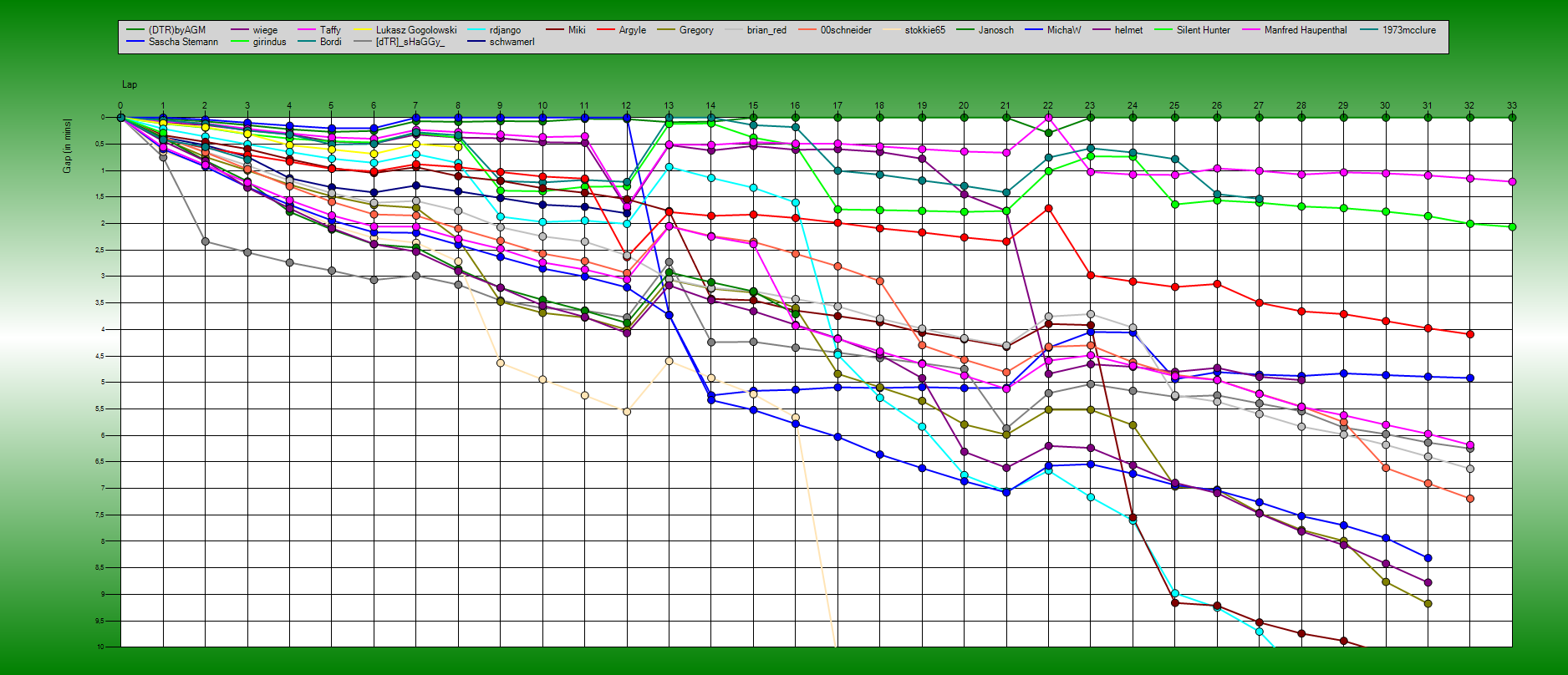Screen dimensions: 1568x675
Task: Click lap number 22 on the top axis
Action: 1048,106
